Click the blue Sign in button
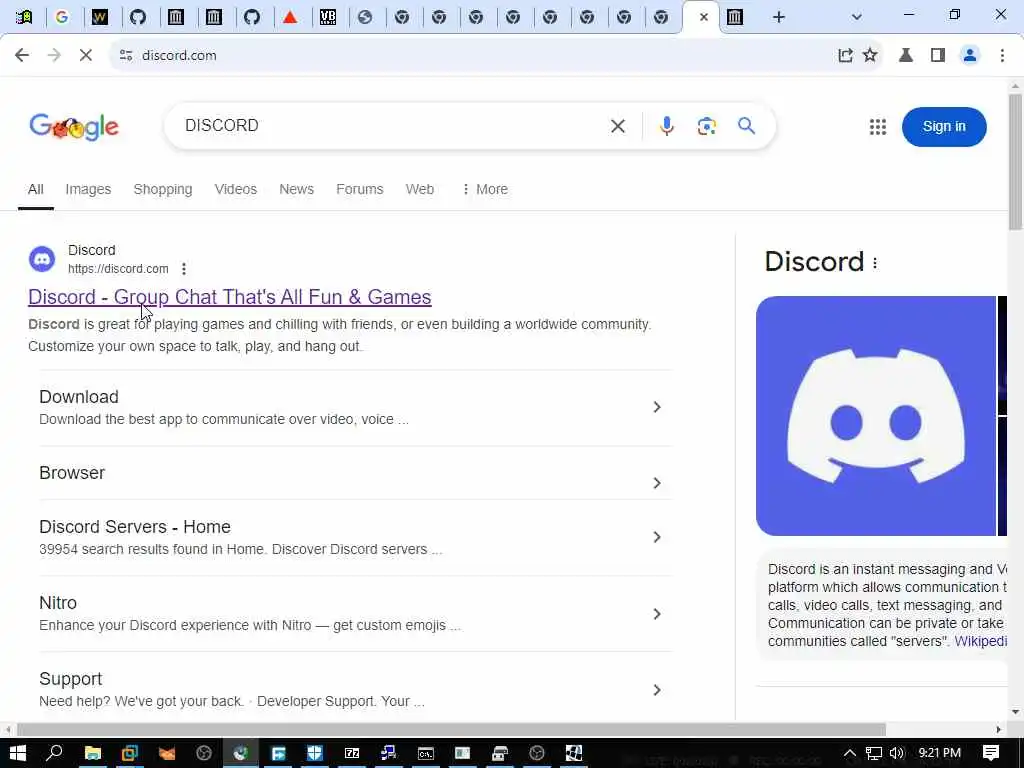1024x768 pixels. pos(944,127)
